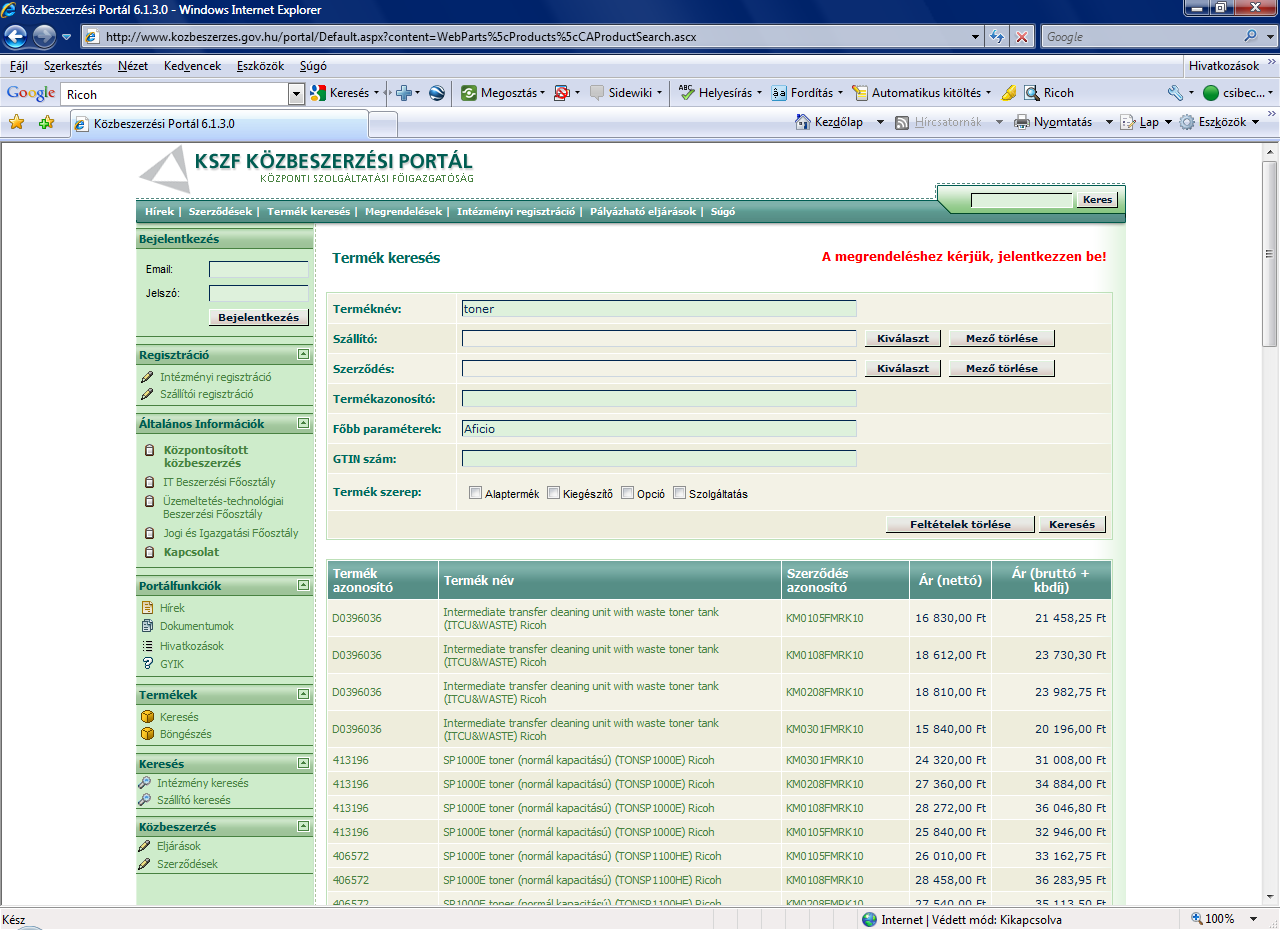Collapse the Keresés sidebar panel
The width and height of the screenshot is (1280, 930).
pyautogui.click(x=303, y=764)
